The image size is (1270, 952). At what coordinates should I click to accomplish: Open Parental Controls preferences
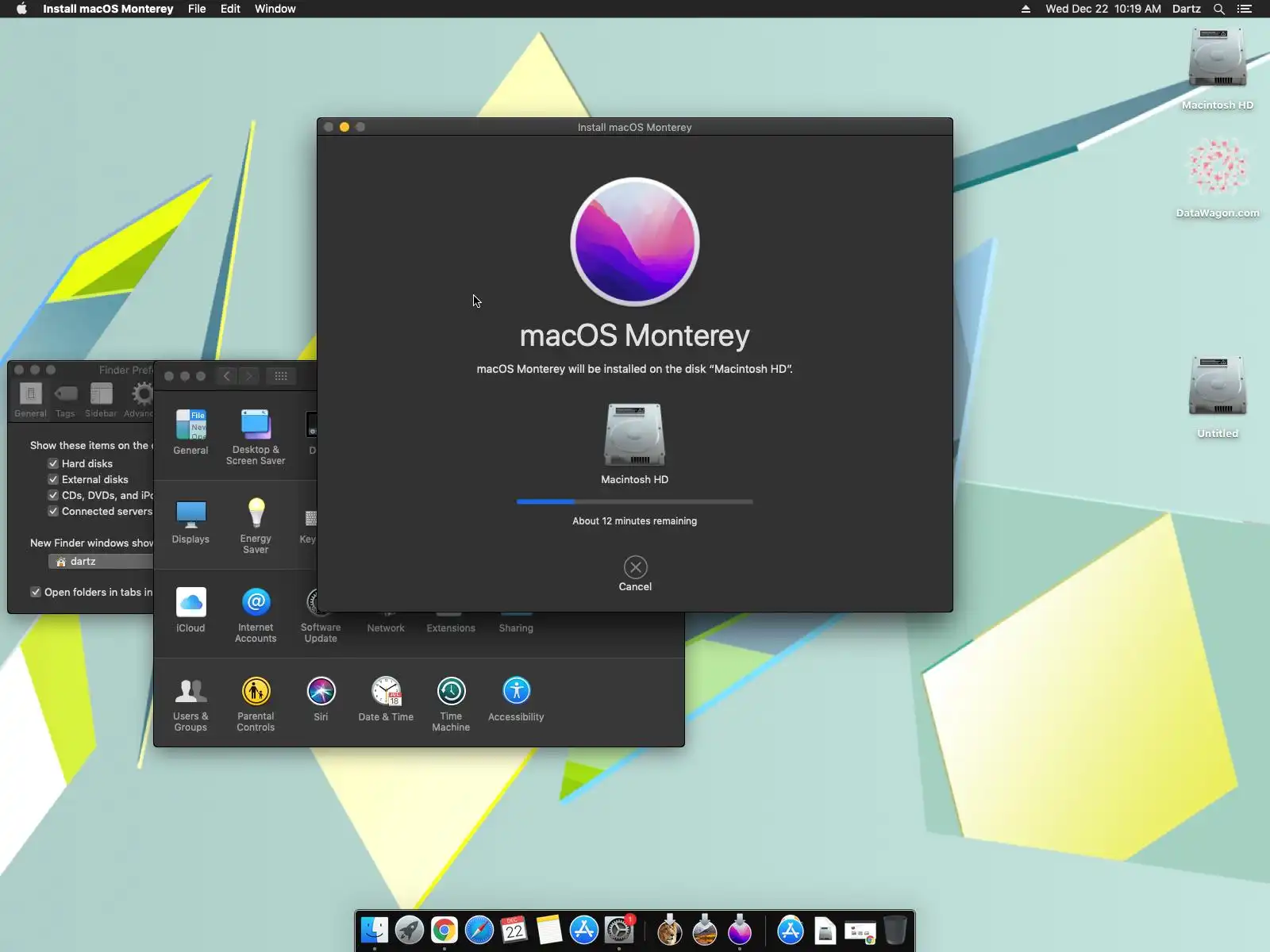(256, 704)
